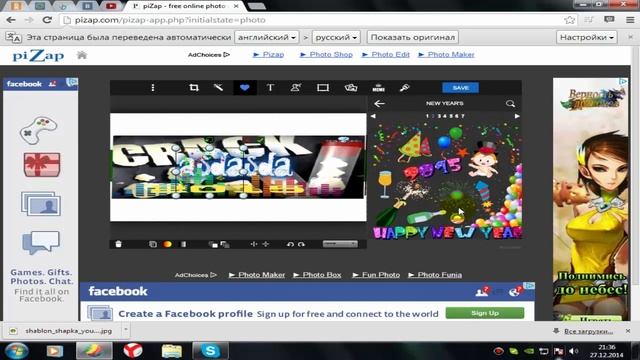The width and height of the screenshot is (640, 360).
Task: Open sticker page 1
Action: [427, 116]
